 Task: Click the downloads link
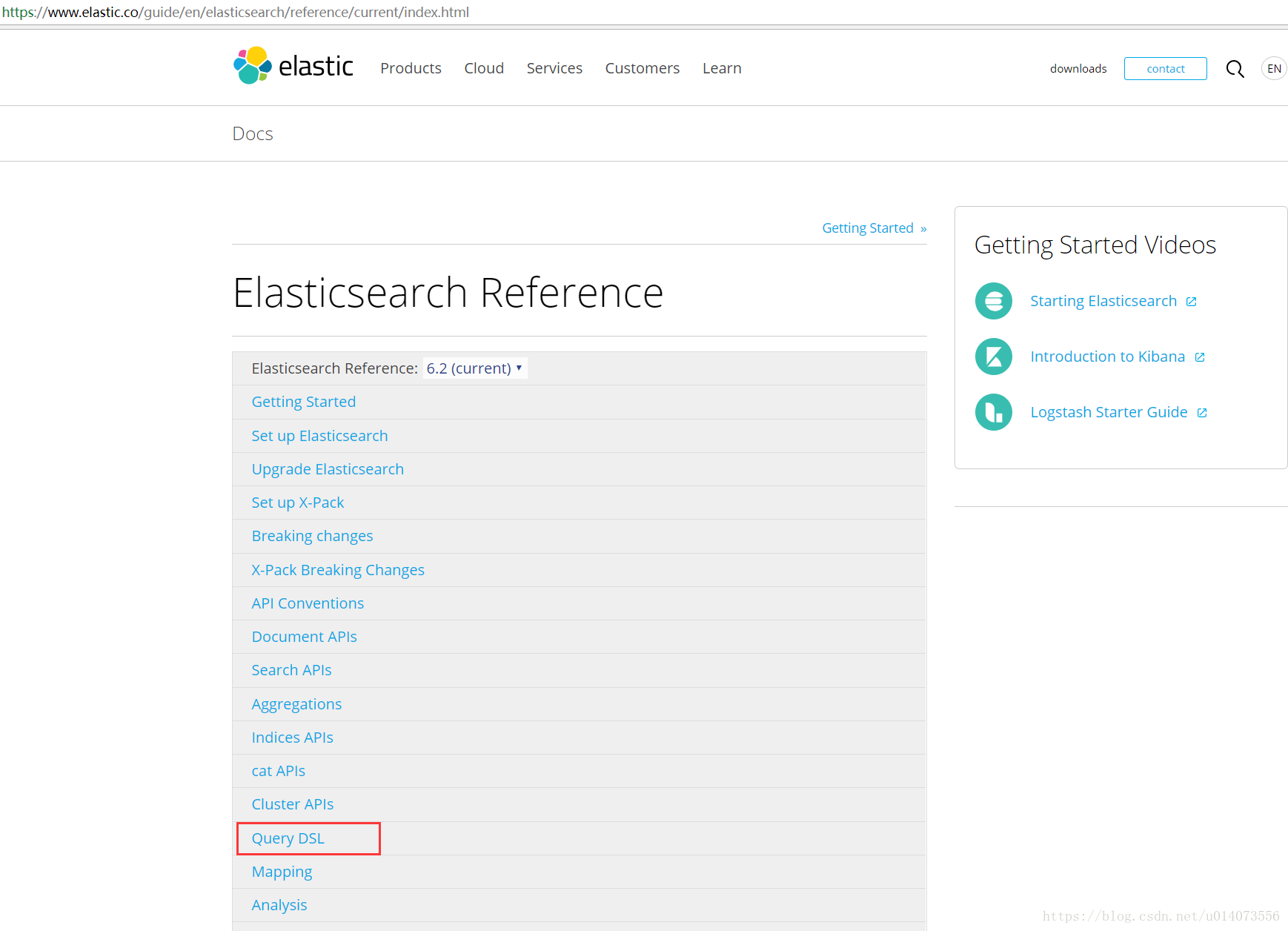1078,68
